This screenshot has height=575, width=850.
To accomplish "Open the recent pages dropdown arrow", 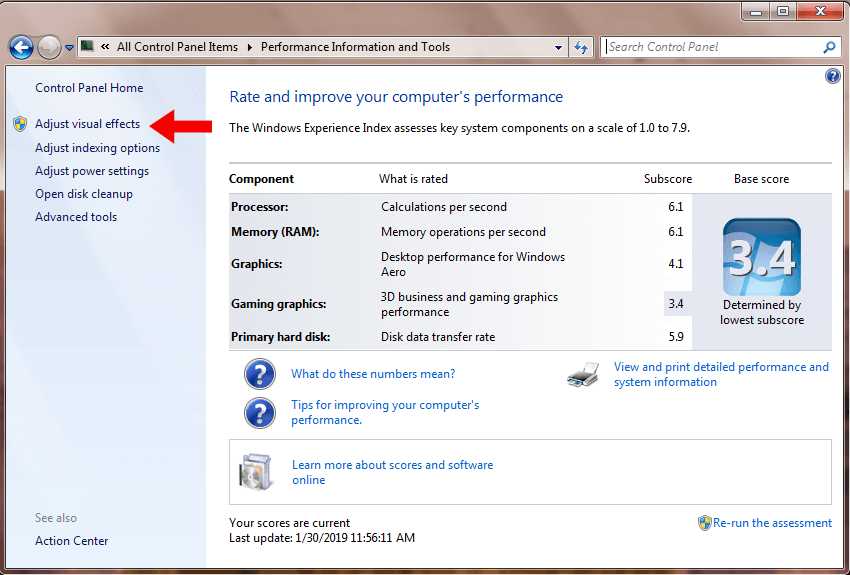I will click(x=69, y=47).
